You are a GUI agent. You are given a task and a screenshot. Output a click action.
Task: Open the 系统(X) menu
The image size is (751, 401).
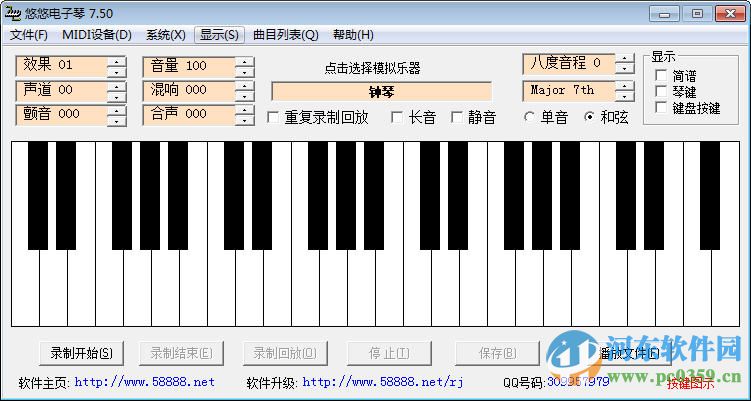point(166,35)
